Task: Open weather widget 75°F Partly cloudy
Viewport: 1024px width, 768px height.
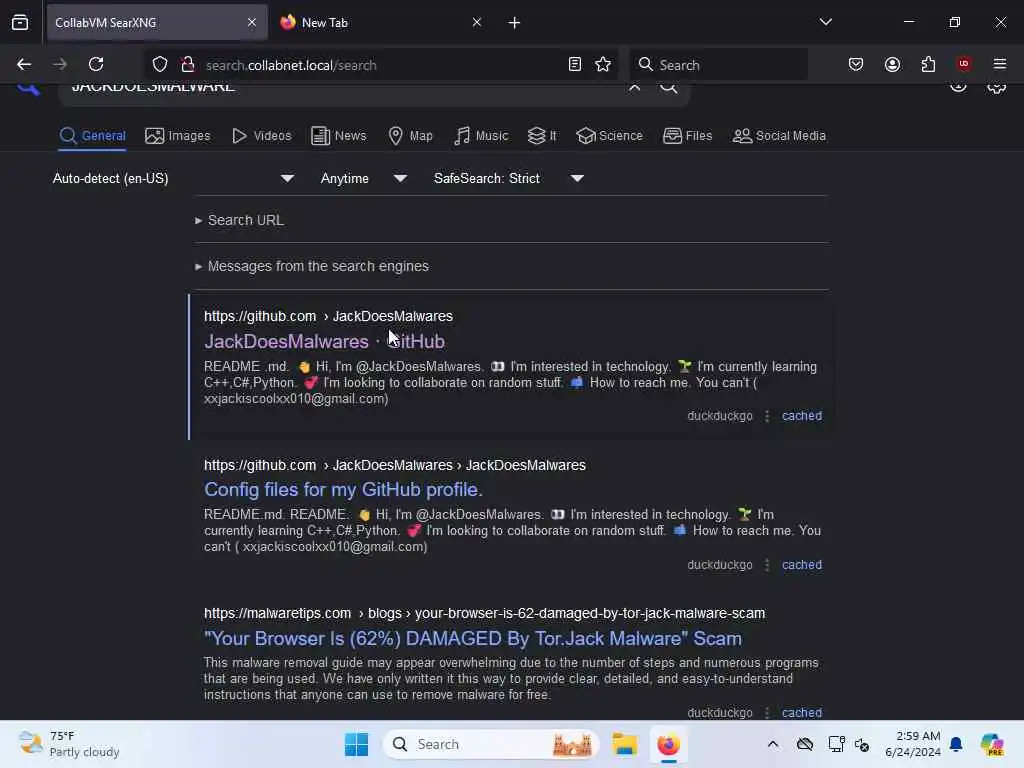Action: (x=69, y=744)
